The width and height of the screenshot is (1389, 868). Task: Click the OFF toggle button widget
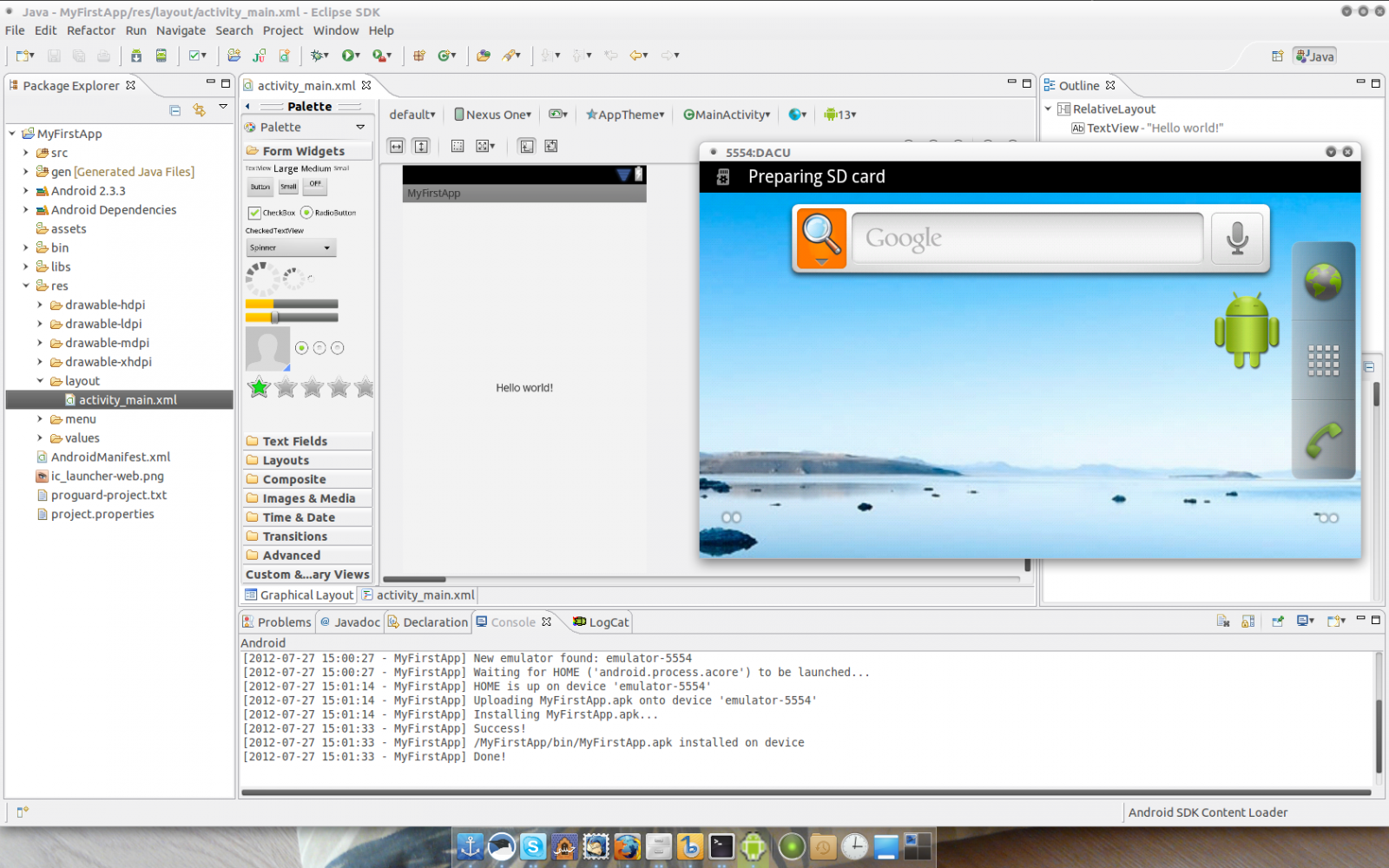(315, 185)
